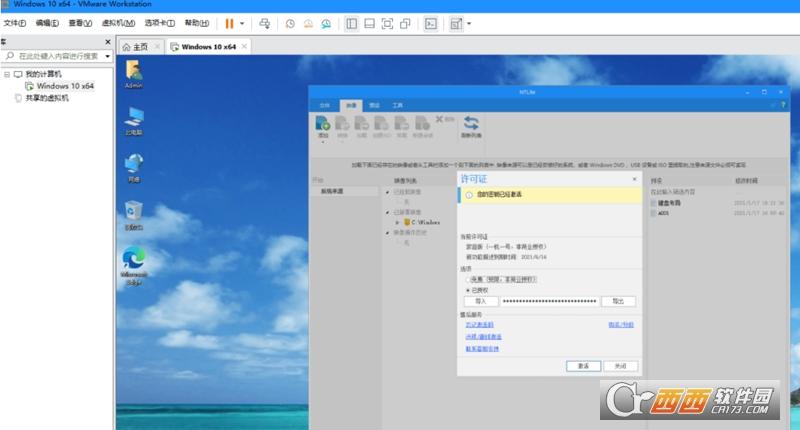Open the snapshot manager
This screenshot has width=800, height=430.
pos(326,23)
